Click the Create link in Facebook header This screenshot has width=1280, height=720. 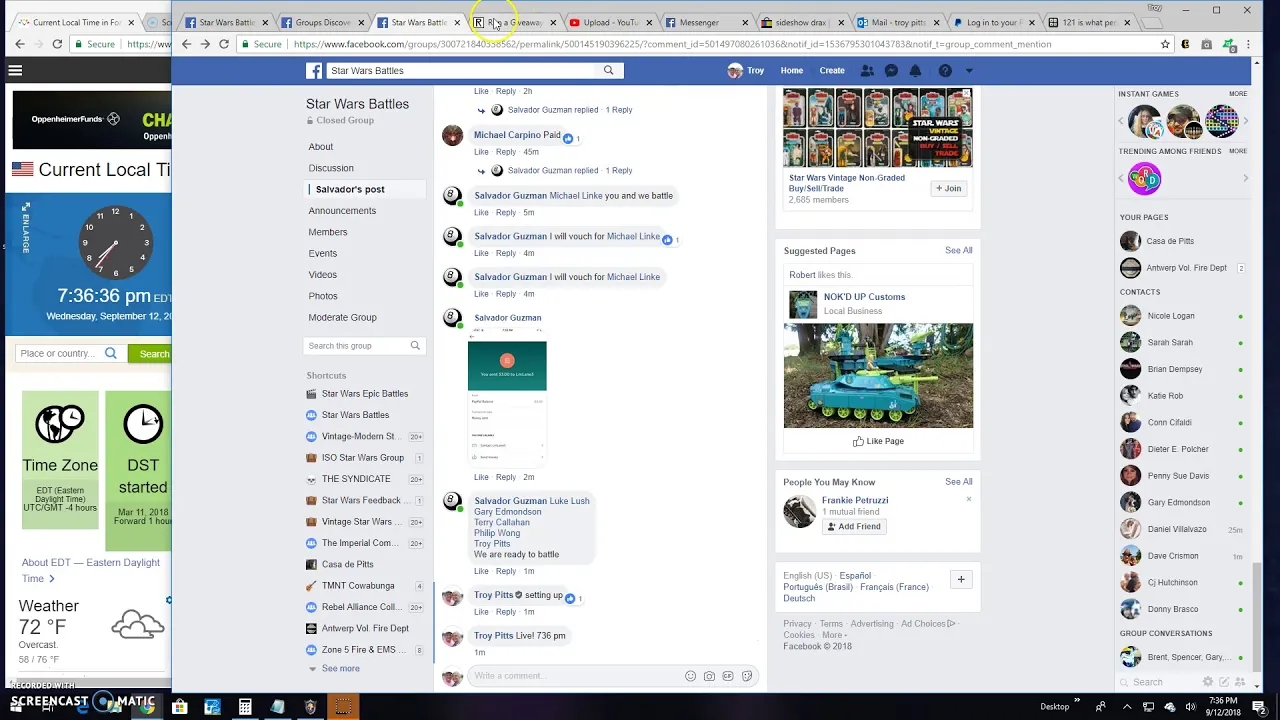tap(832, 70)
